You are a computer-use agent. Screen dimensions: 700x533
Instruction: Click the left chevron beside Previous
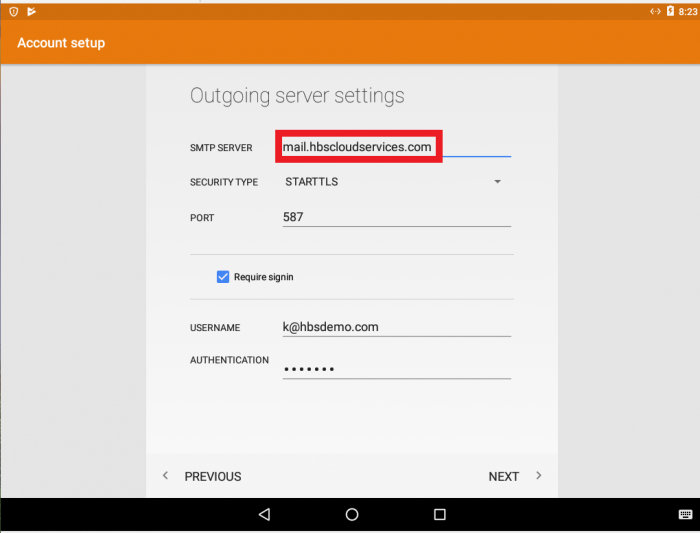(165, 475)
